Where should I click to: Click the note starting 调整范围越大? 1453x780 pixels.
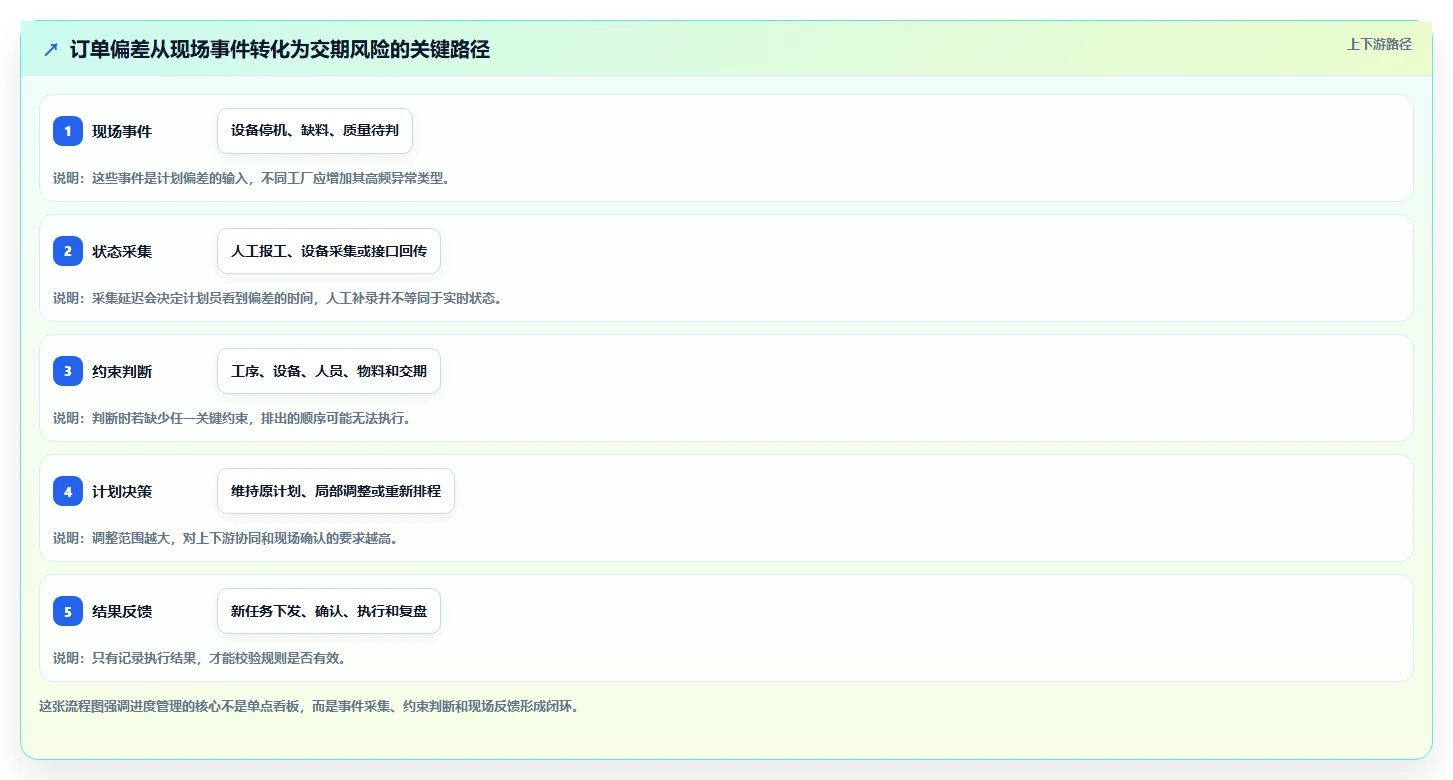pyautogui.click(x=226, y=538)
